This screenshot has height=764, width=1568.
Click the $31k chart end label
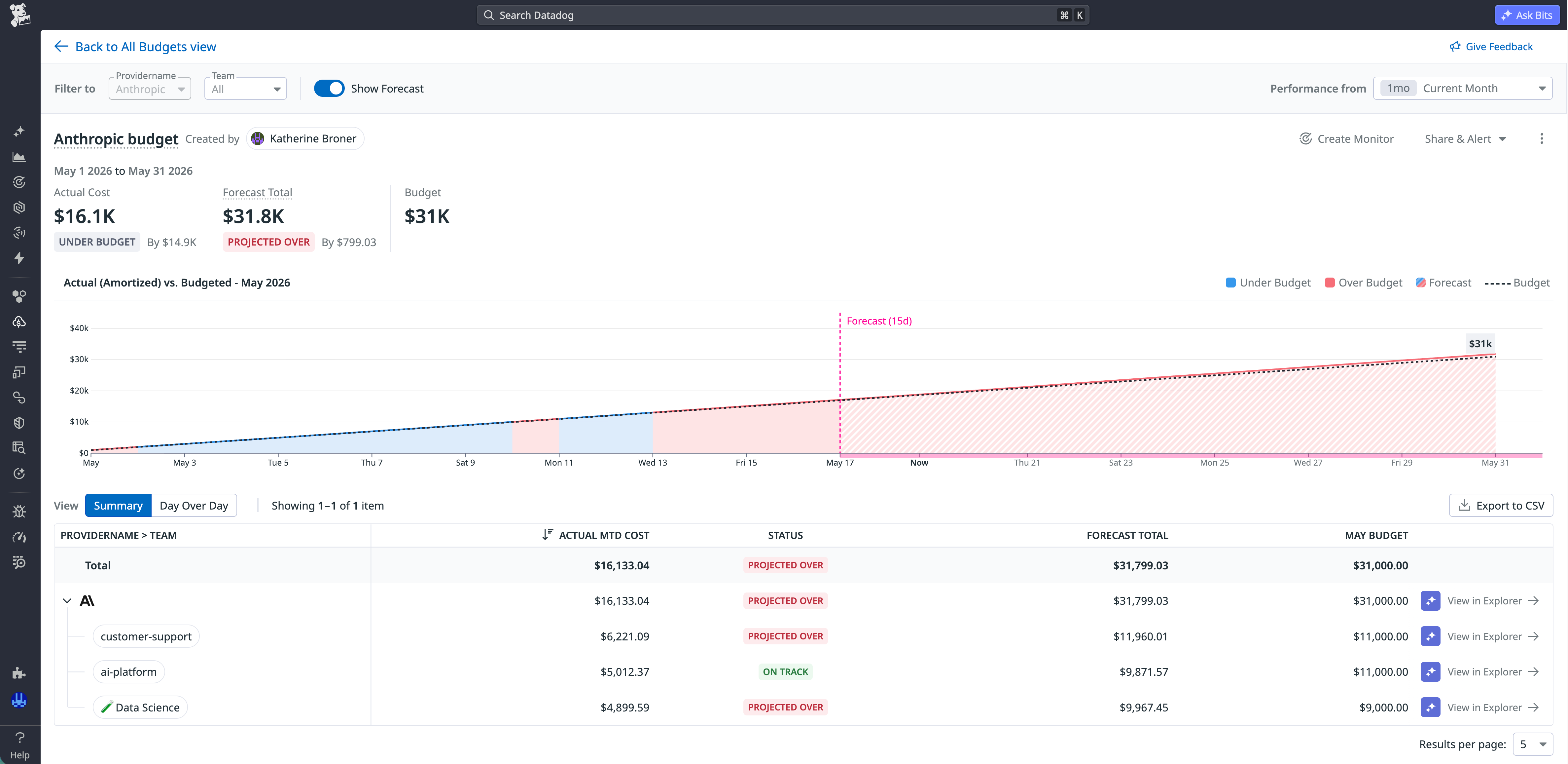(x=1480, y=344)
